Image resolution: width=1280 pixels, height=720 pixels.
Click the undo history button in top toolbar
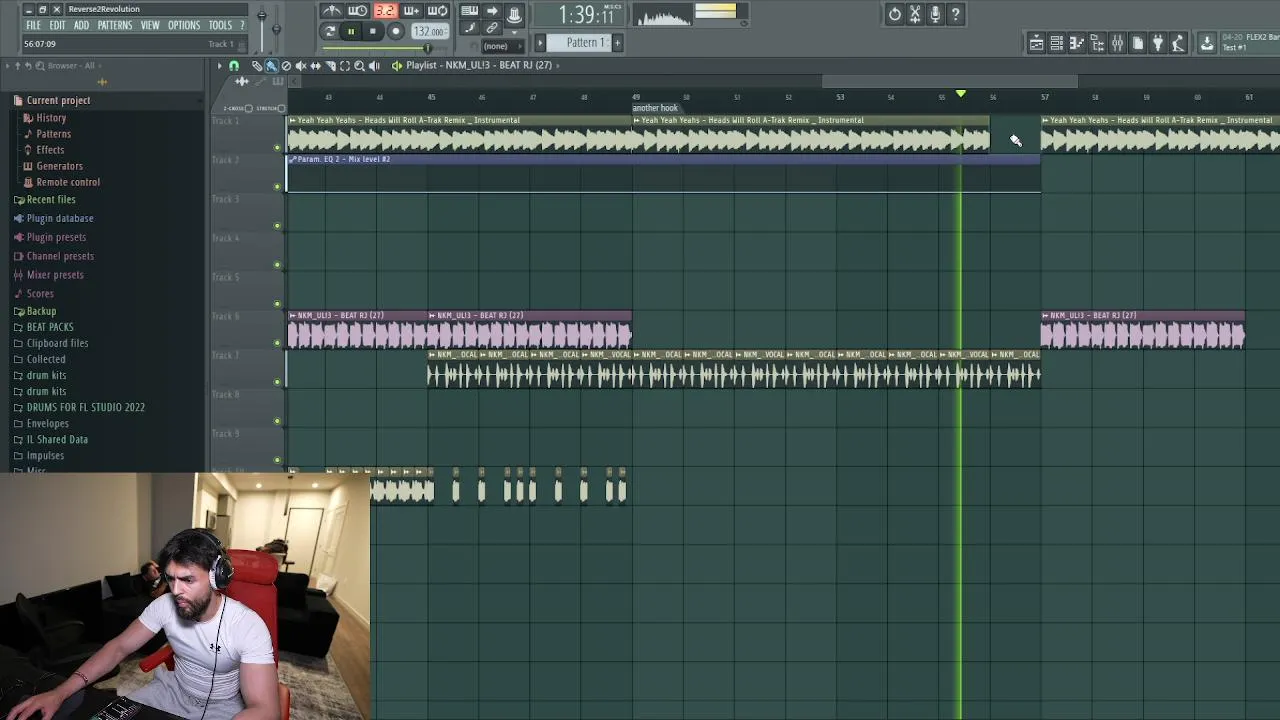tap(895, 14)
